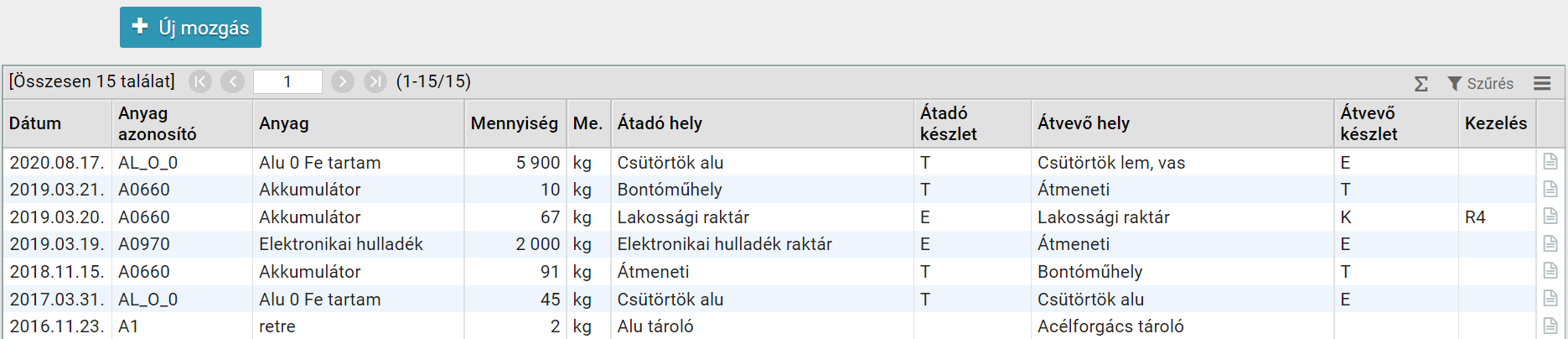Screen dimensions: 1568x339
Task: Sort by the Átvevő hely column header
Action: (x=1084, y=123)
